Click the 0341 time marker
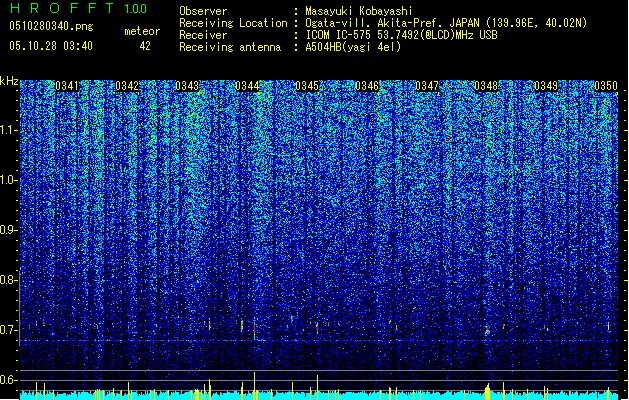Screen dimensions: 629x400 click(x=67, y=86)
